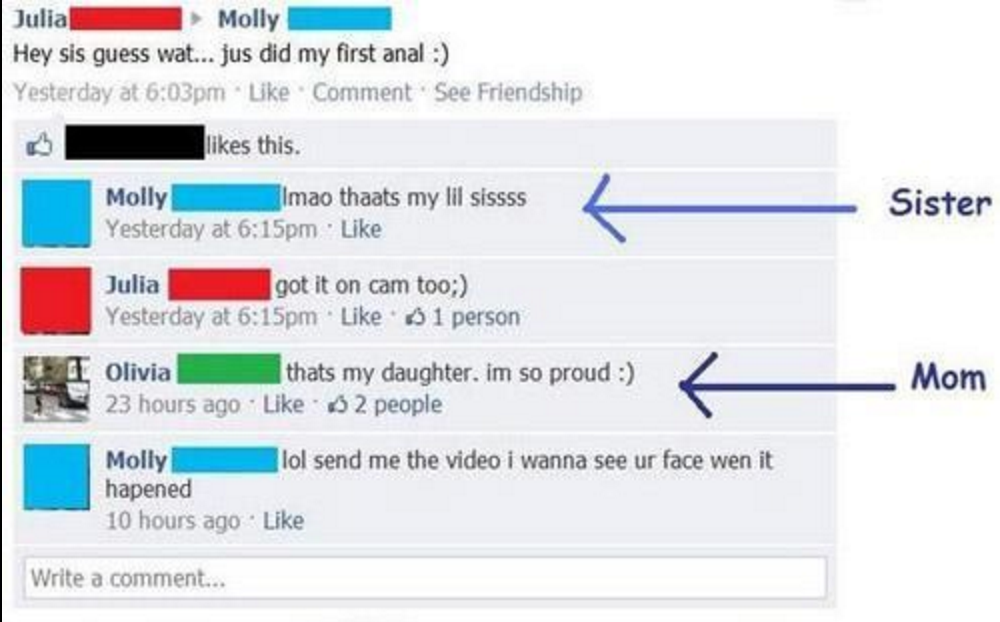Like Molly's comment from 10 hours ago
The height and width of the screenshot is (622, 1000).
(x=284, y=521)
